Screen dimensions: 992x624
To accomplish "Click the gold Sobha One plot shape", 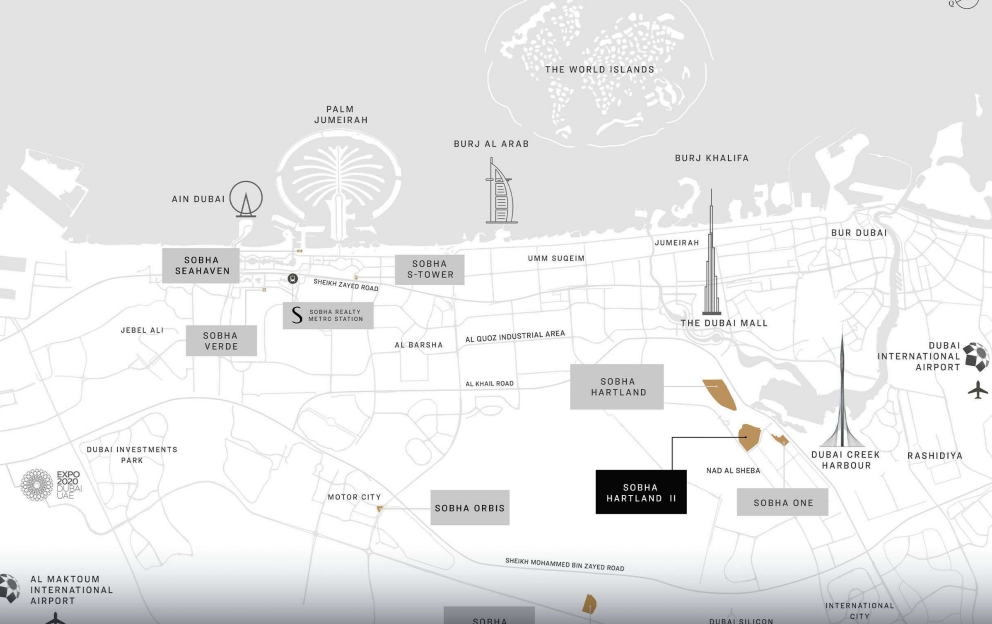I will [780, 440].
